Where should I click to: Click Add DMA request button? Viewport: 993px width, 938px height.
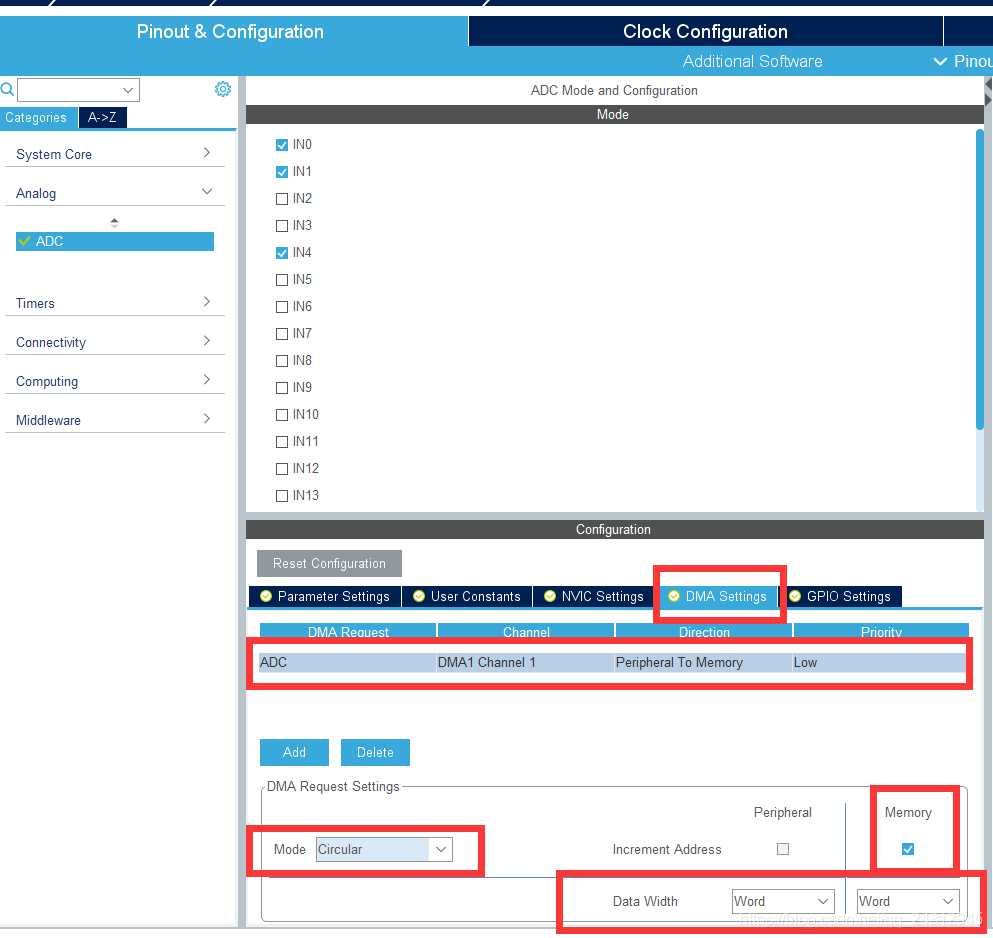point(294,752)
